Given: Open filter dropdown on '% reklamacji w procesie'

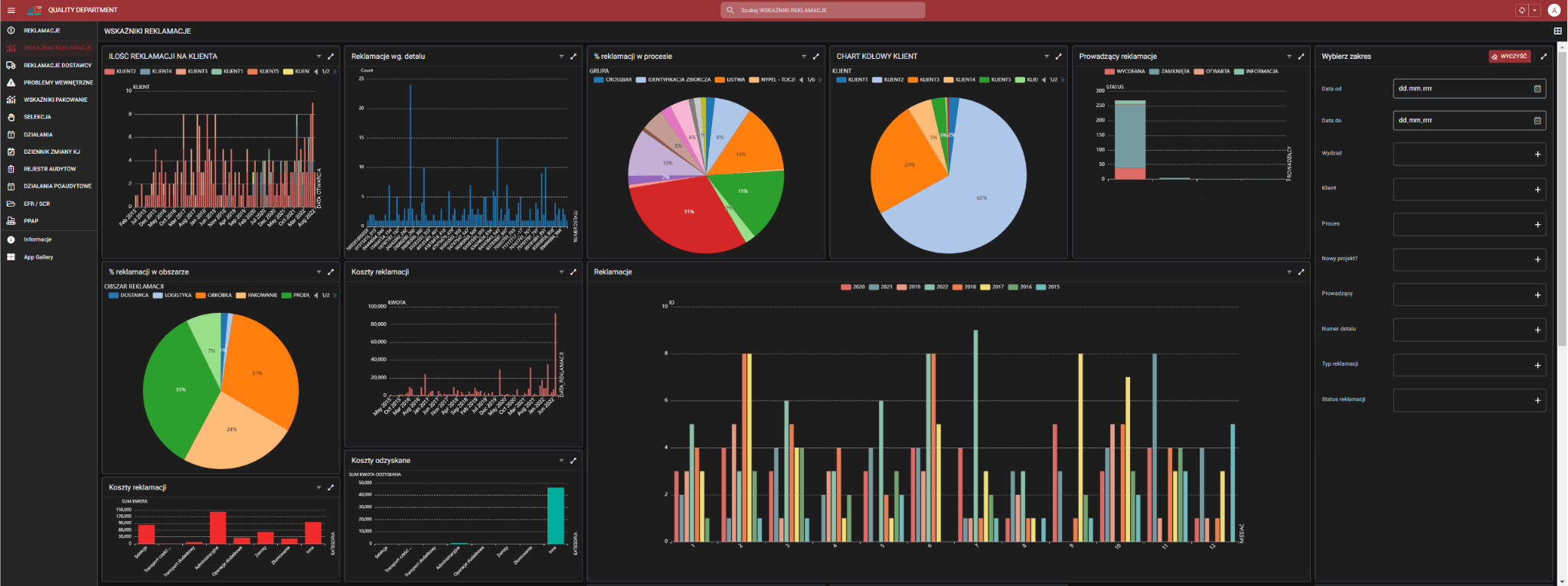Looking at the screenshot, I should point(804,57).
